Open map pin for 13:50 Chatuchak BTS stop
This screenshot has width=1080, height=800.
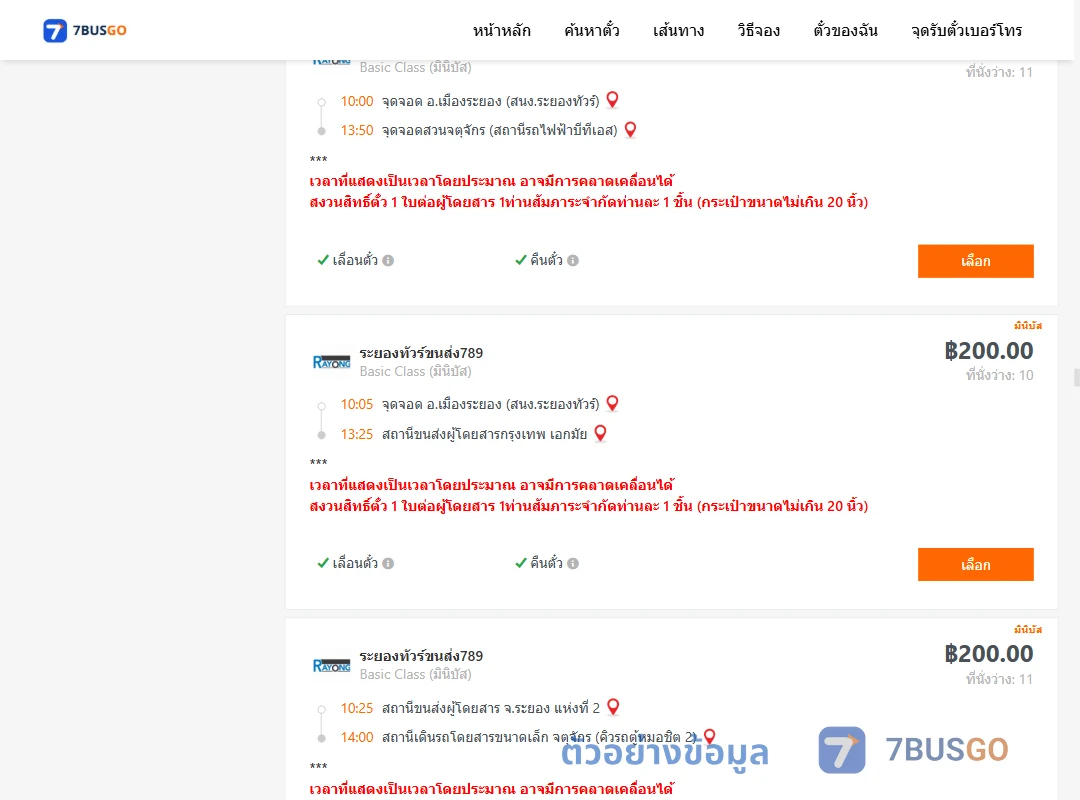[x=630, y=130]
